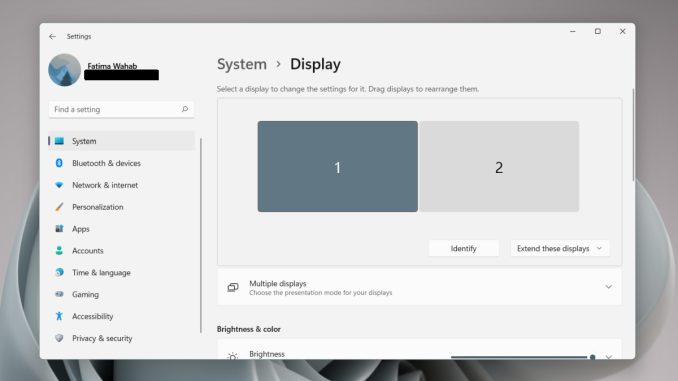Open Personalization settings
The image size is (678, 381).
pos(122,207)
